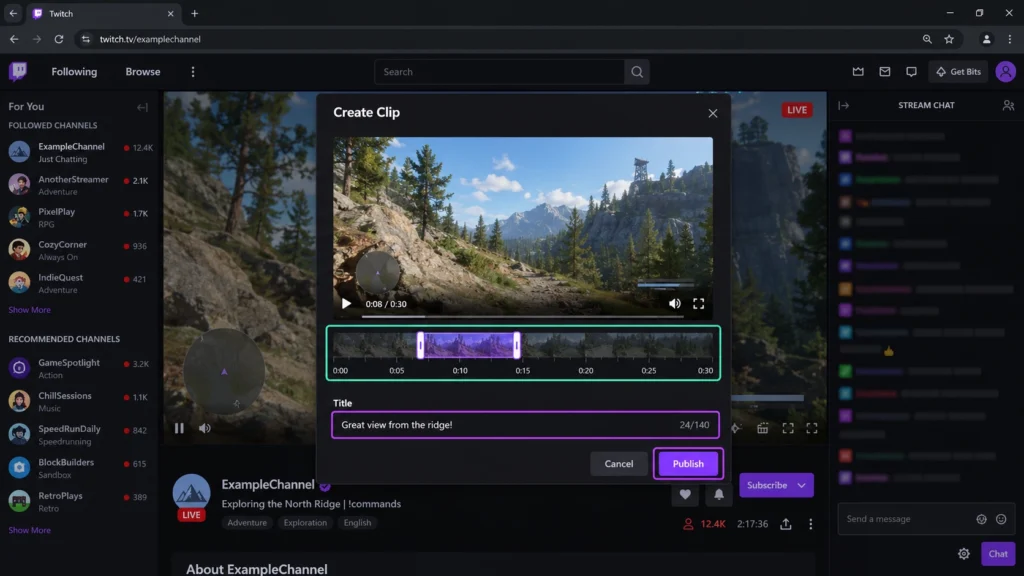The height and width of the screenshot is (576, 1024).
Task: Open GameSpotlight recommended channel
Action: (80, 368)
